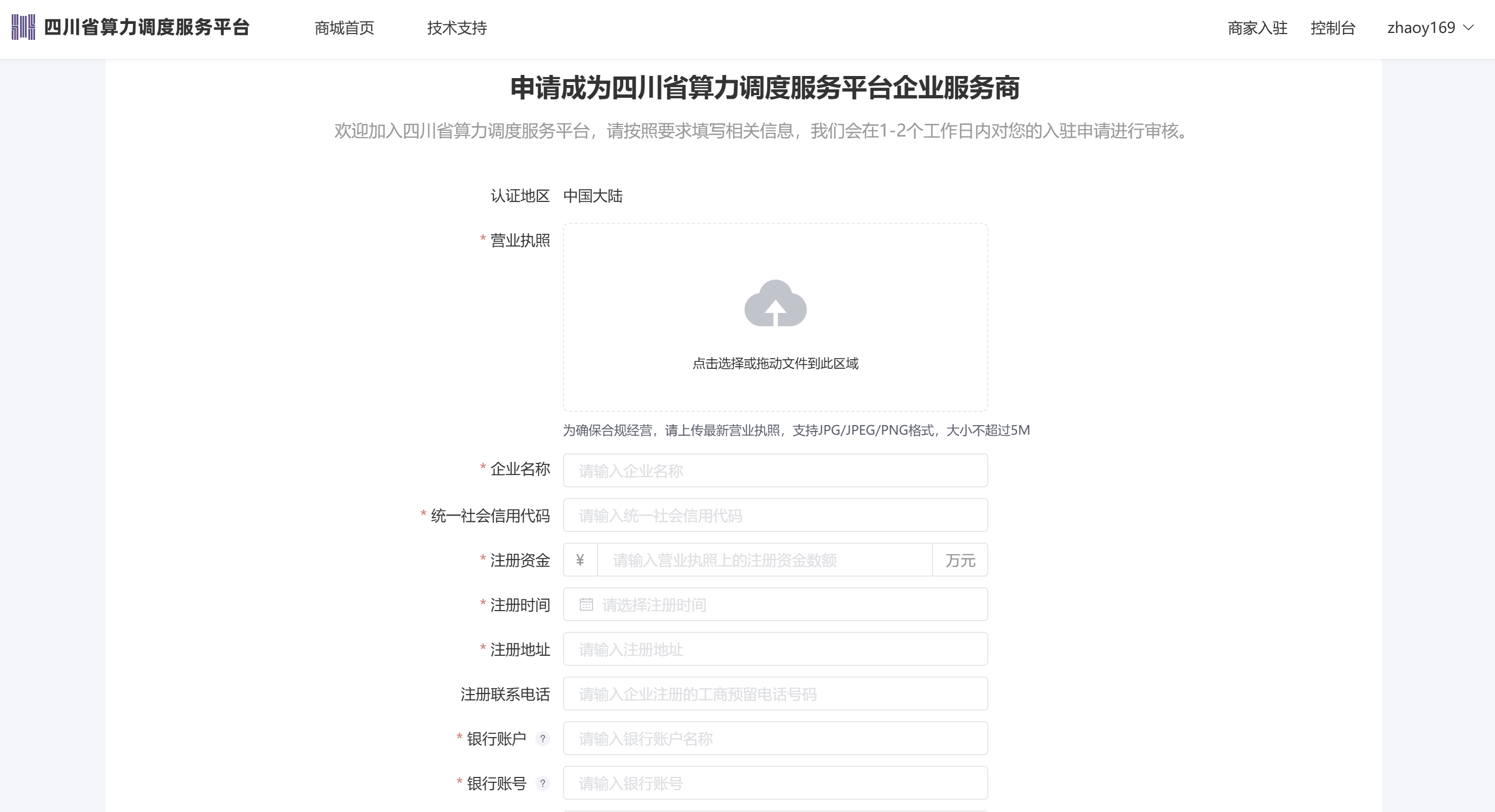
Task: Click the ¥ currency prefix in 注册资金
Action: click(581, 560)
